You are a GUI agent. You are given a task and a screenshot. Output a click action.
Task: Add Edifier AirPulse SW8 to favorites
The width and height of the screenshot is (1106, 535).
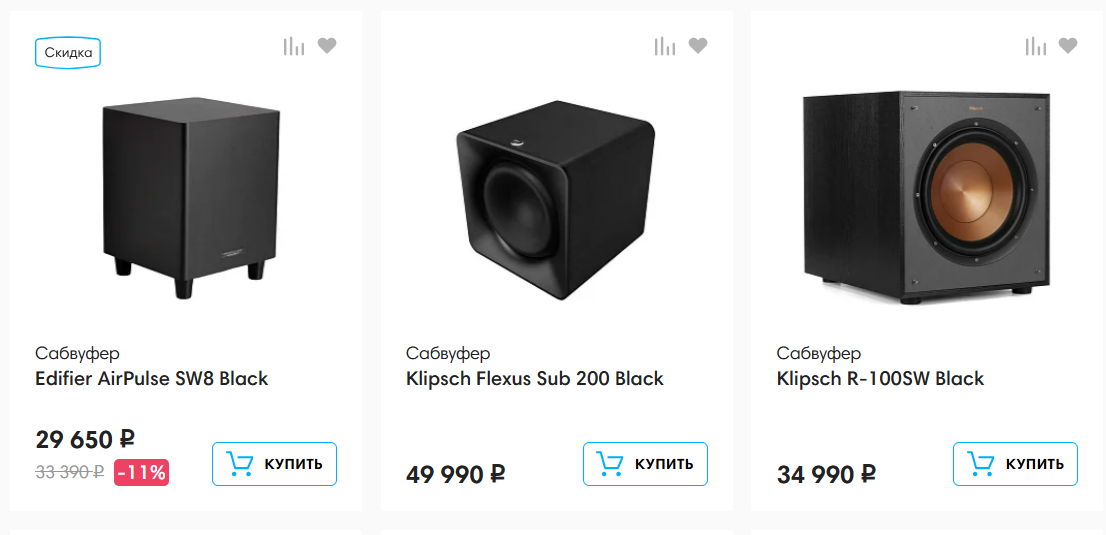tap(327, 45)
